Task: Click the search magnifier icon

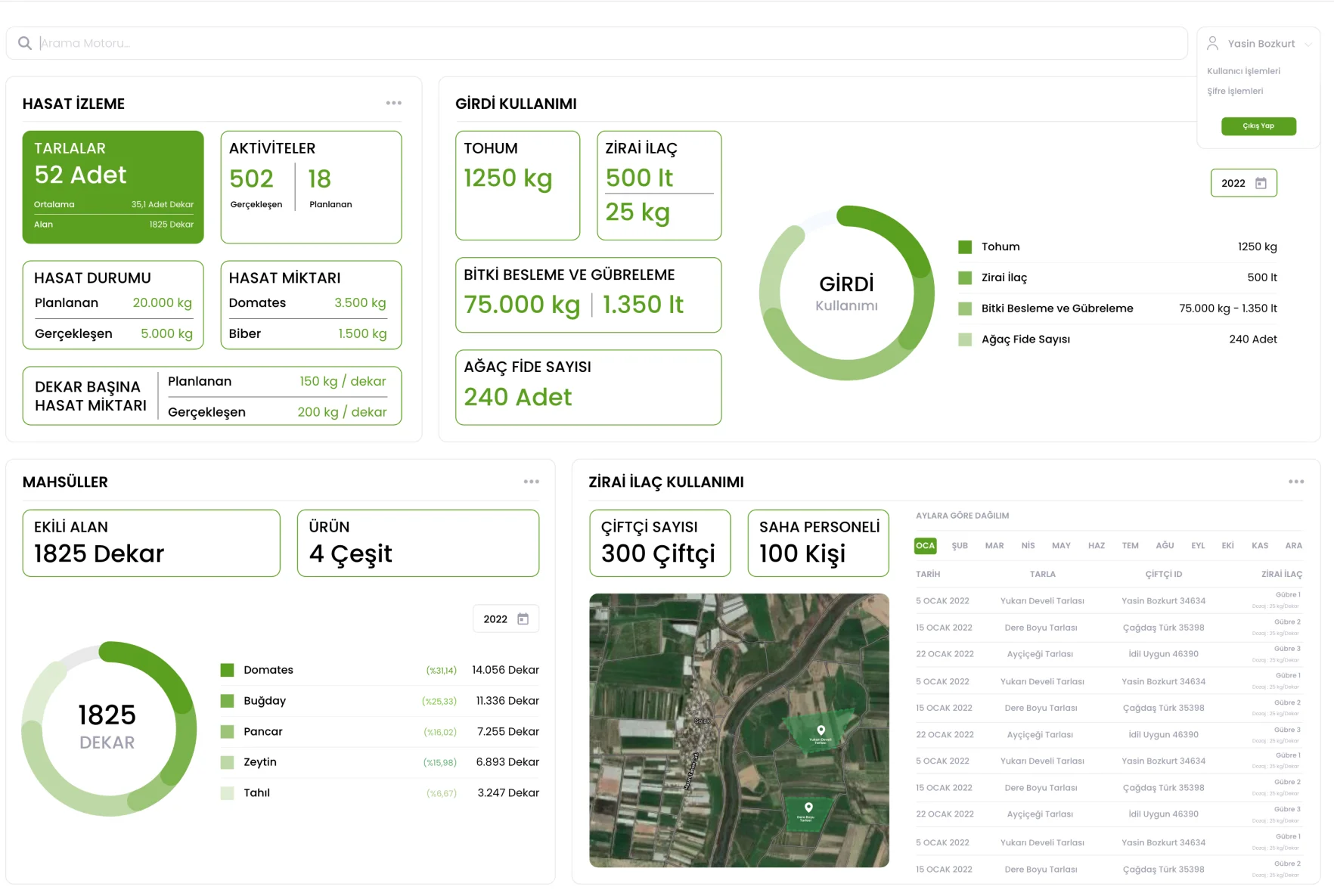Action: click(x=25, y=43)
